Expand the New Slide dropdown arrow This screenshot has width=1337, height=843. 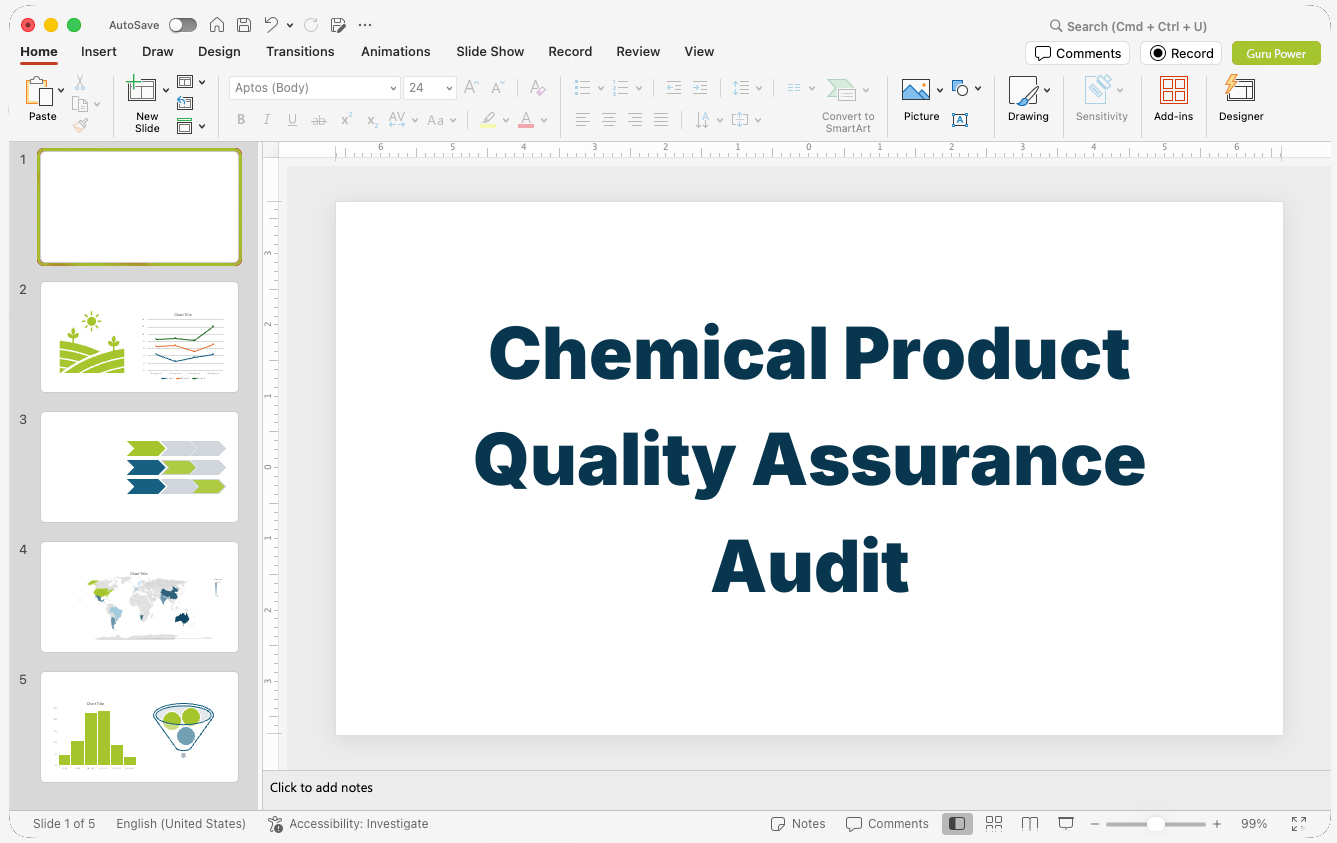pos(166,91)
